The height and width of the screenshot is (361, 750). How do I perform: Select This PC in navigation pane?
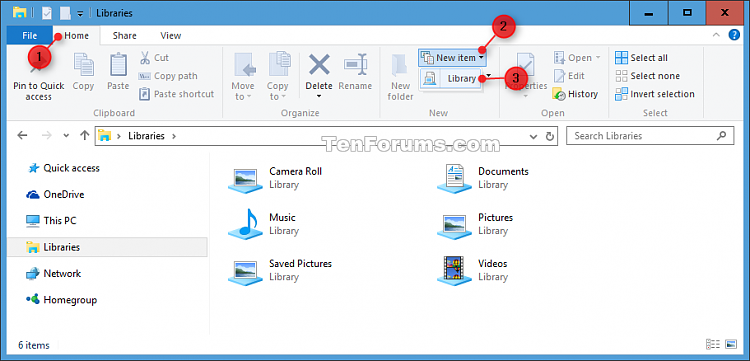click(x=51, y=220)
